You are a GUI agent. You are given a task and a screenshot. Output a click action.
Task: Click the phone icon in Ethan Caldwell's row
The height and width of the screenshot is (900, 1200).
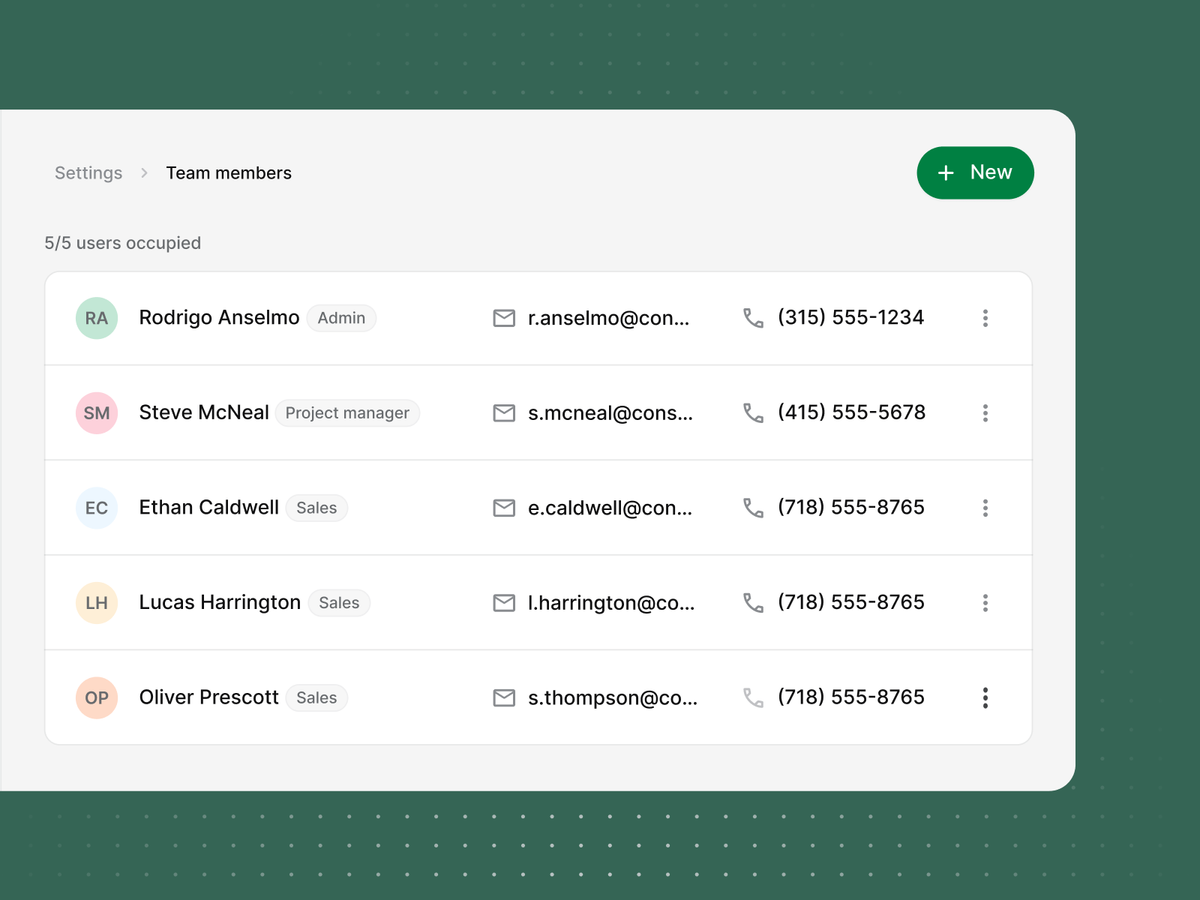pos(753,508)
